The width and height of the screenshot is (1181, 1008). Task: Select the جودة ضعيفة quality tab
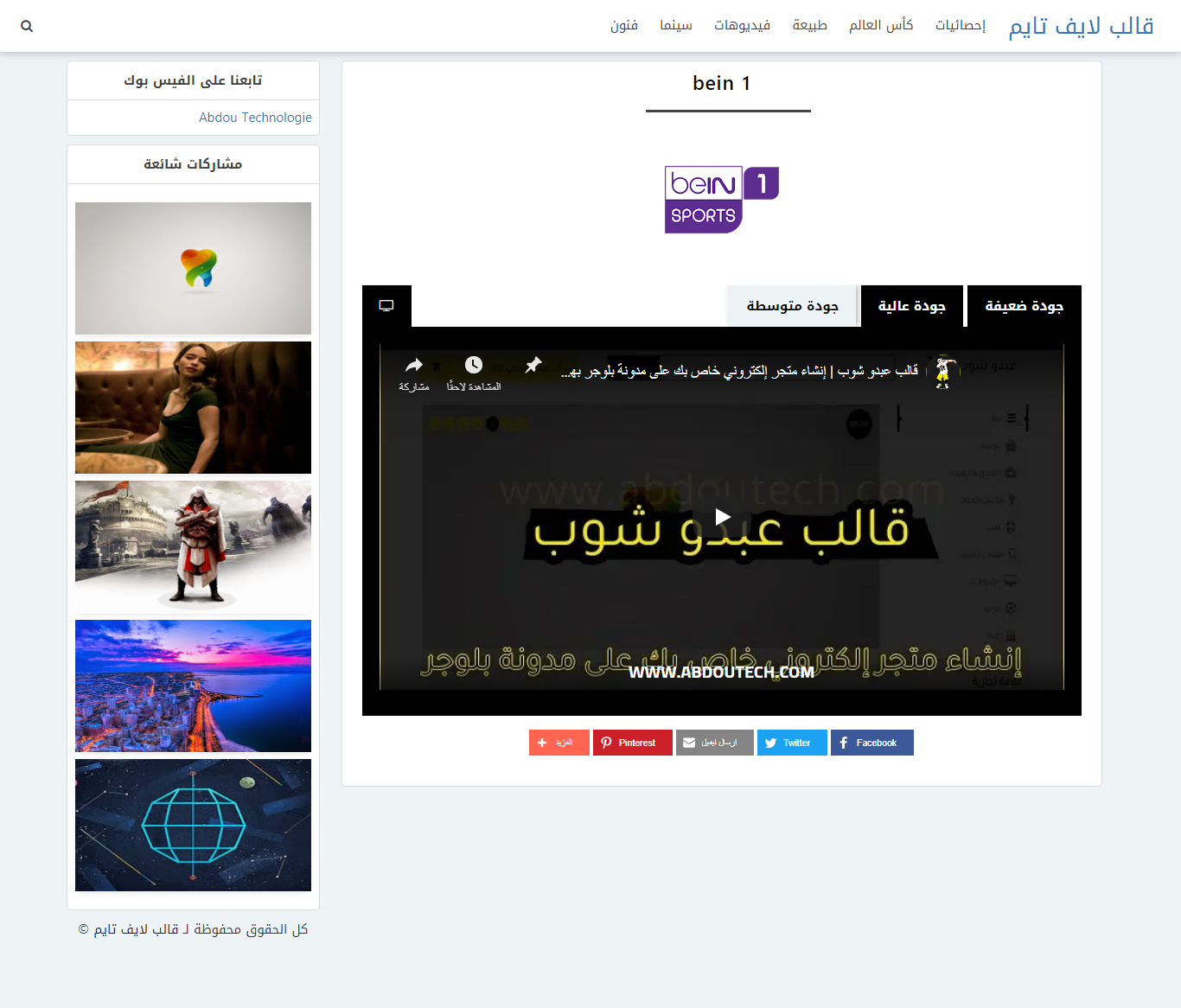pyautogui.click(x=1025, y=306)
